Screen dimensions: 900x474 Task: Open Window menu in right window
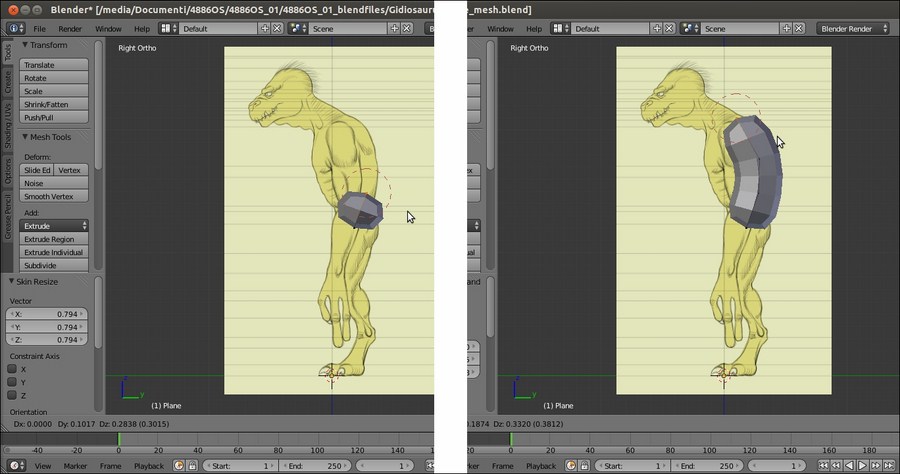click(500, 28)
